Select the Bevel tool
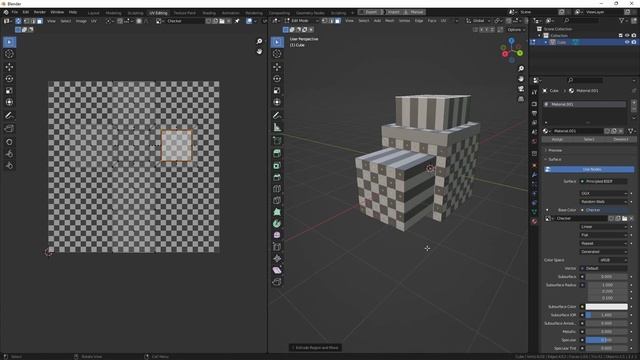Image resolution: width=640 pixels, height=360 pixels. [x=277, y=178]
